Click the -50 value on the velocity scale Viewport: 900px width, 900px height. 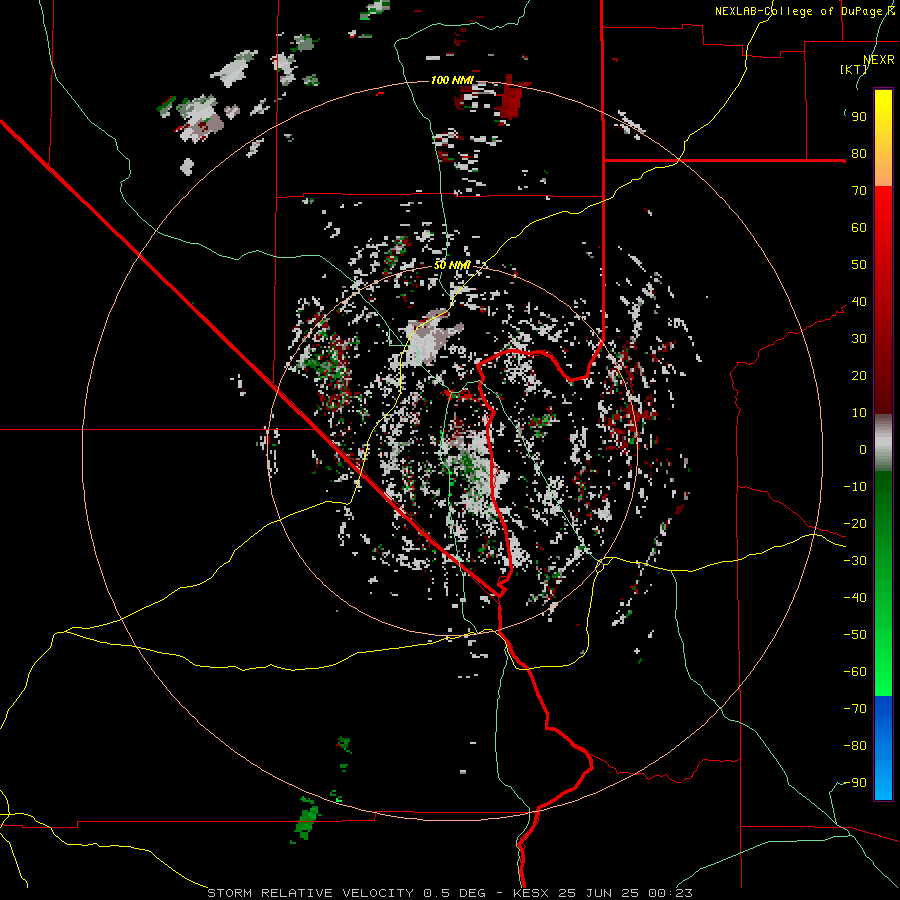click(x=855, y=635)
